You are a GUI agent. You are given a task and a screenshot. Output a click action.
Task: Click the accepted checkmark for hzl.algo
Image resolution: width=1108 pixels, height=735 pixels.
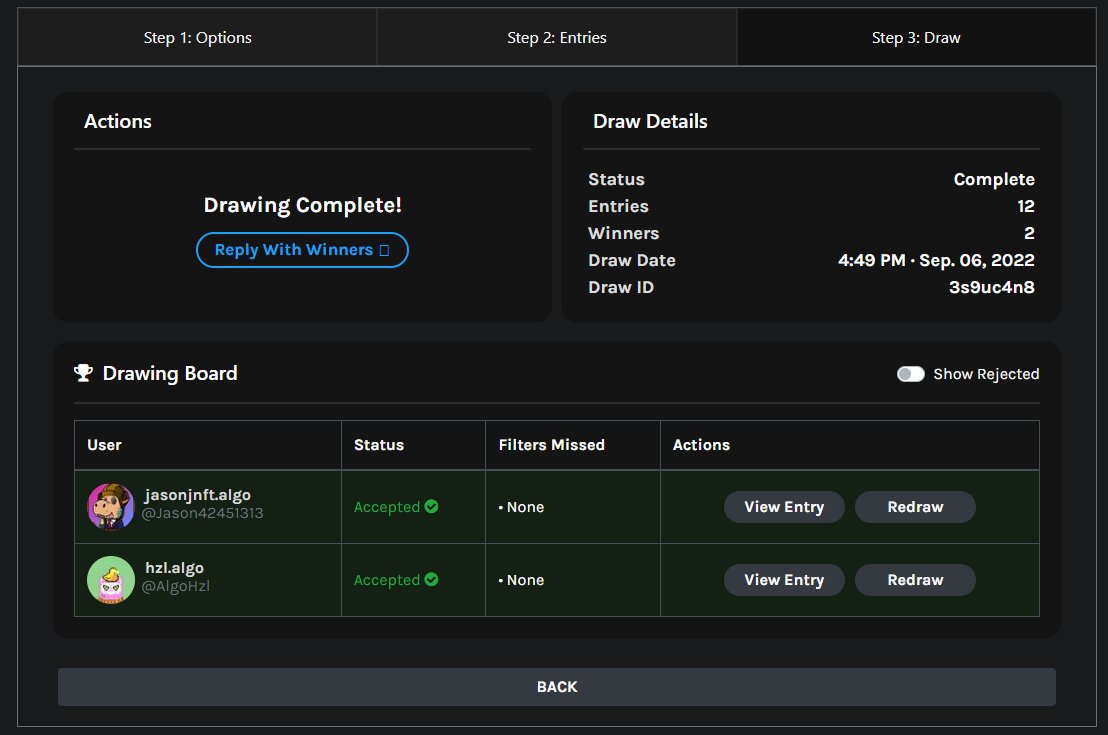click(432, 580)
